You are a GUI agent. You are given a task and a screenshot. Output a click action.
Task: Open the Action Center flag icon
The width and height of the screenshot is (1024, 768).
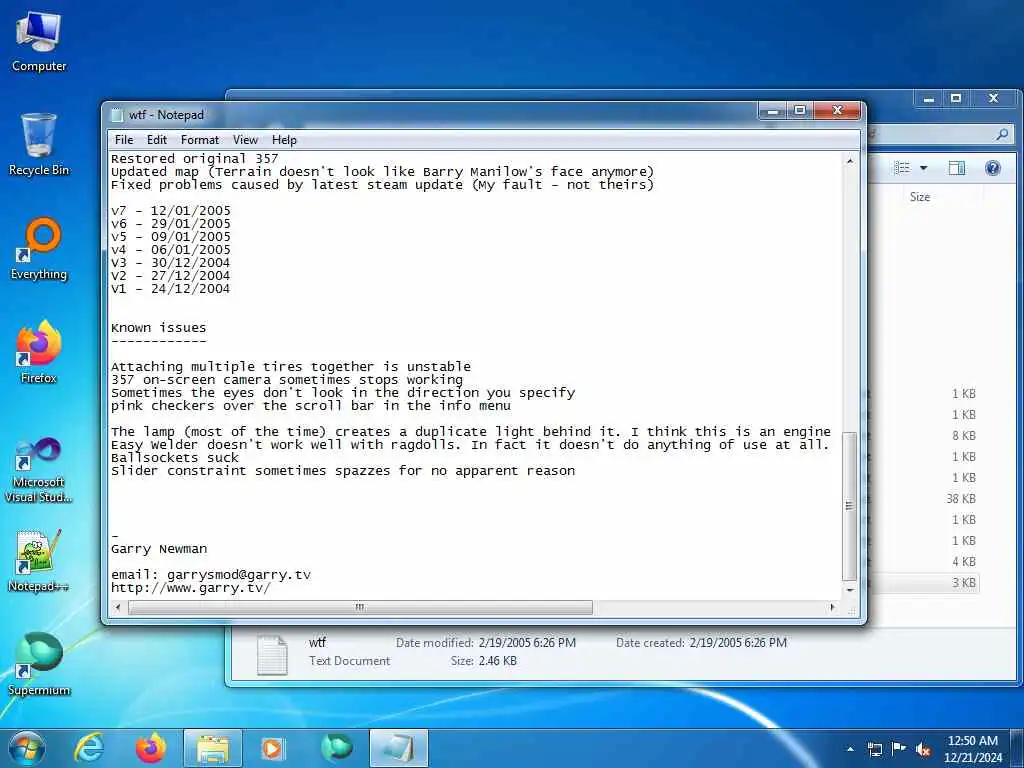tap(899, 749)
